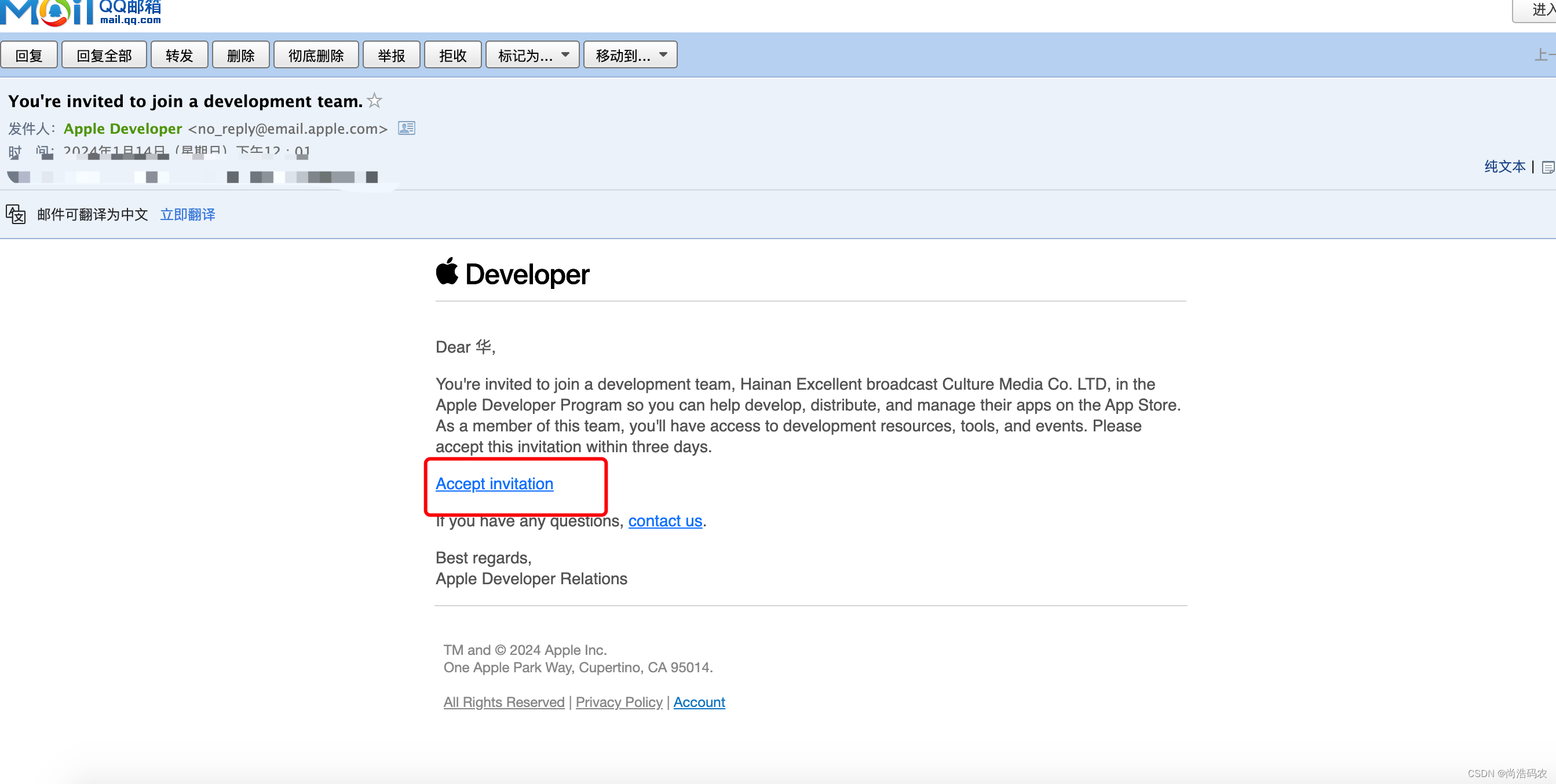Image resolution: width=1556 pixels, height=784 pixels.
Task: Translate the email via 立即翻译
Action: tap(187, 214)
